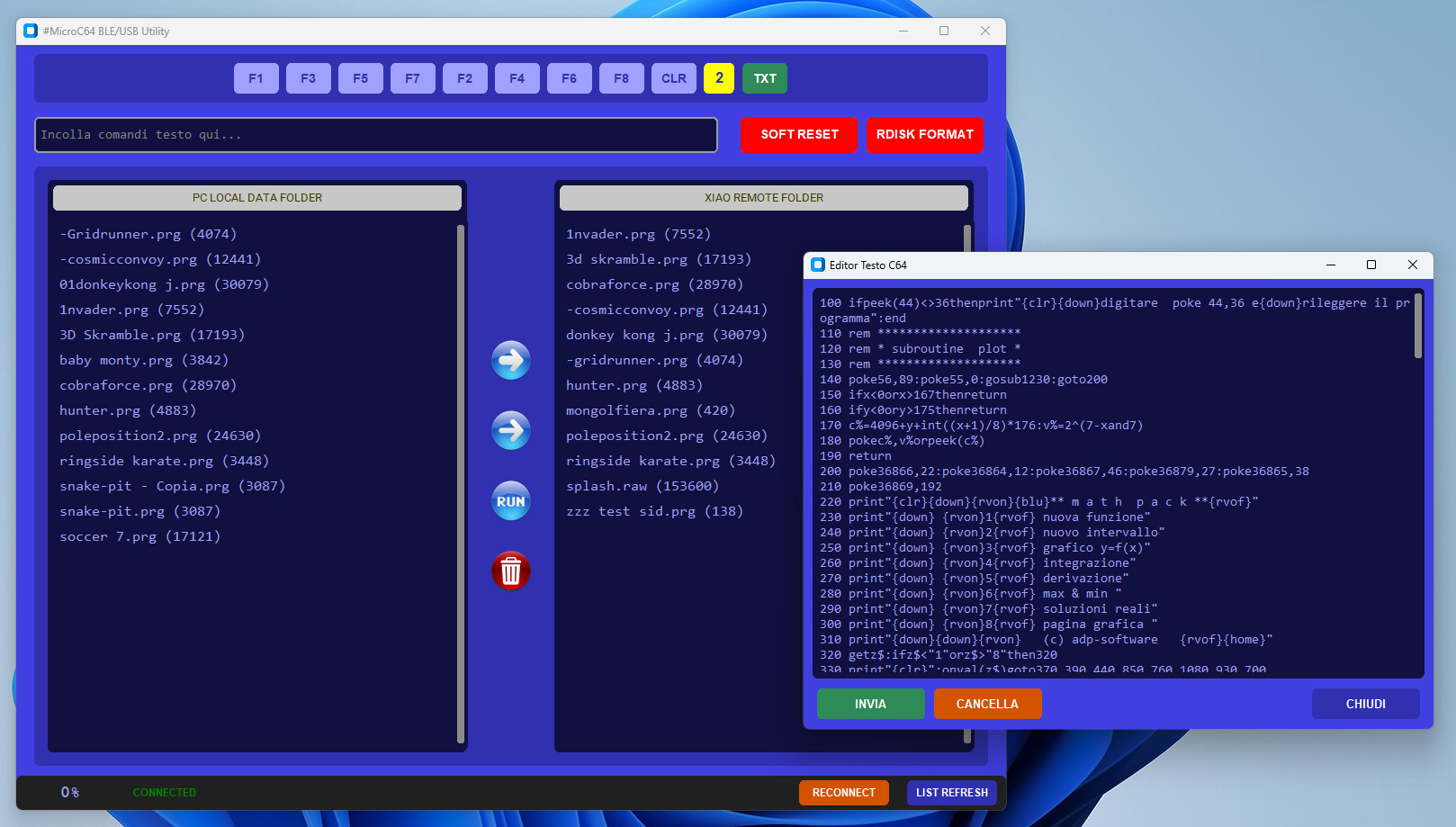
Task: Click CHIUDI to close the editor
Action: [x=1365, y=704]
